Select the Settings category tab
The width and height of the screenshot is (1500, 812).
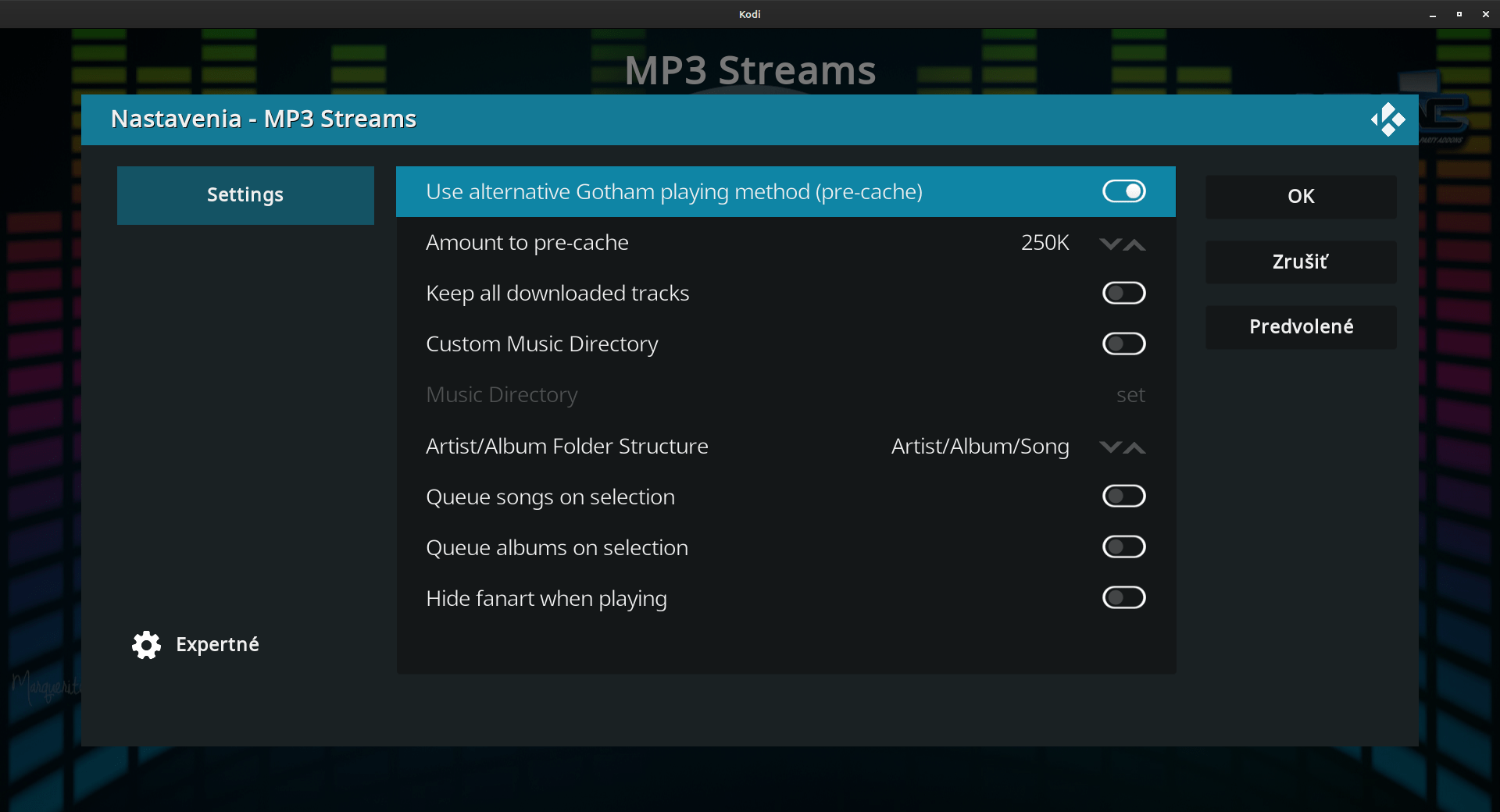point(245,195)
